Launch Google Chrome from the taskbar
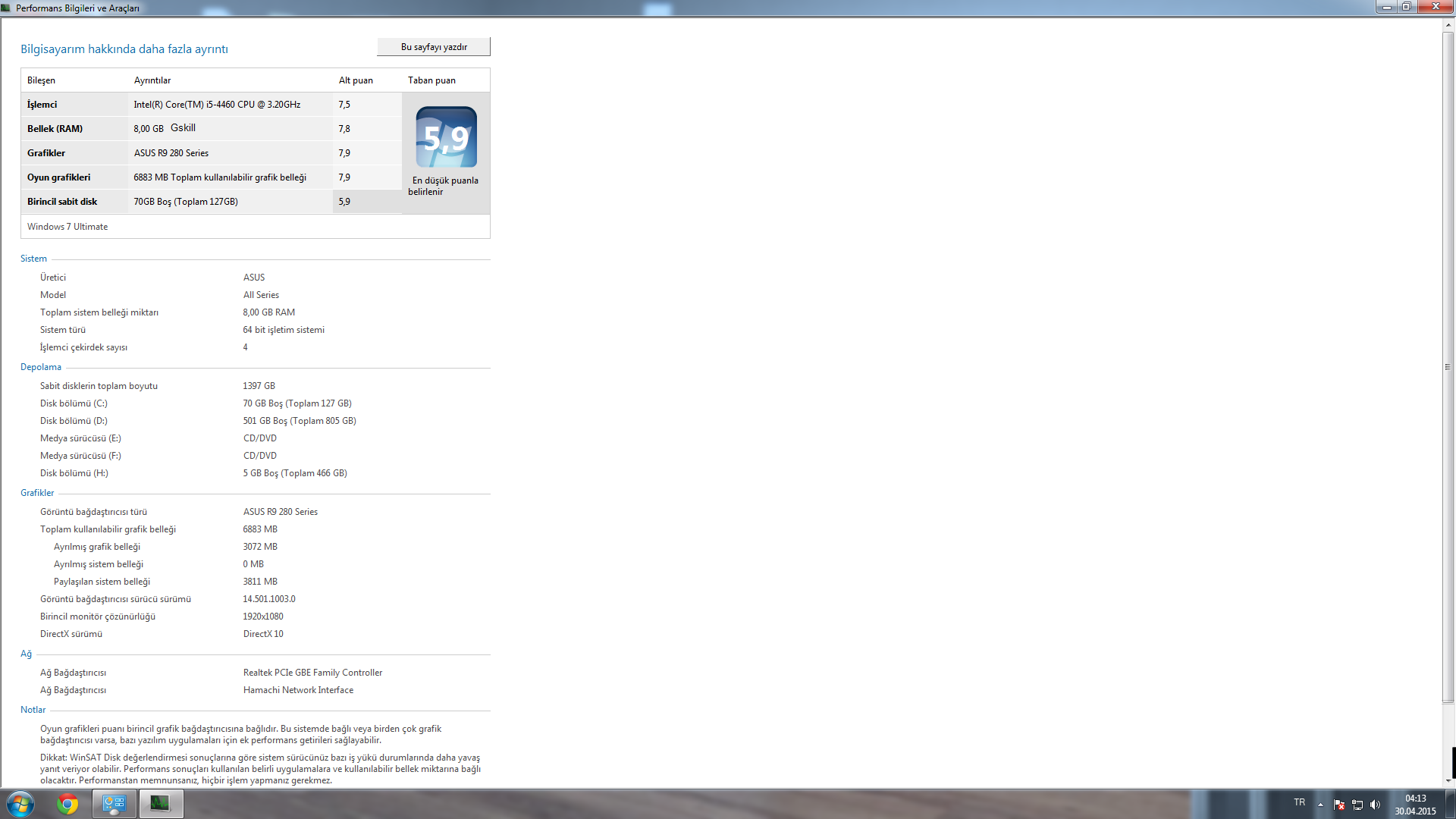Image resolution: width=1456 pixels, height=819 pixels. pos(67,804)
